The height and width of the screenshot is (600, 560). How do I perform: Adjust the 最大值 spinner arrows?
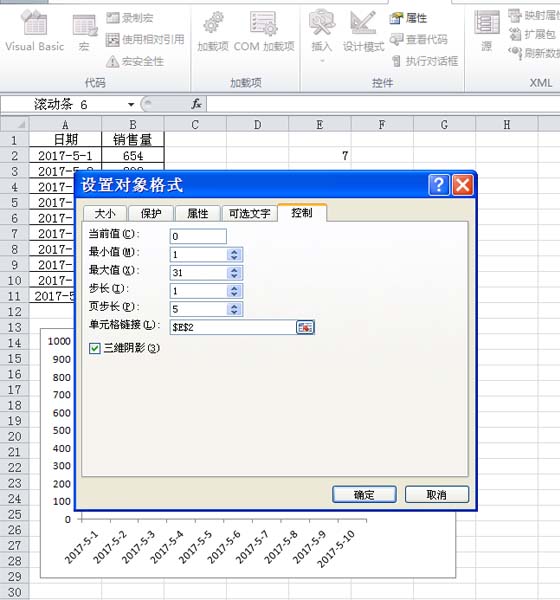(234, 273)
